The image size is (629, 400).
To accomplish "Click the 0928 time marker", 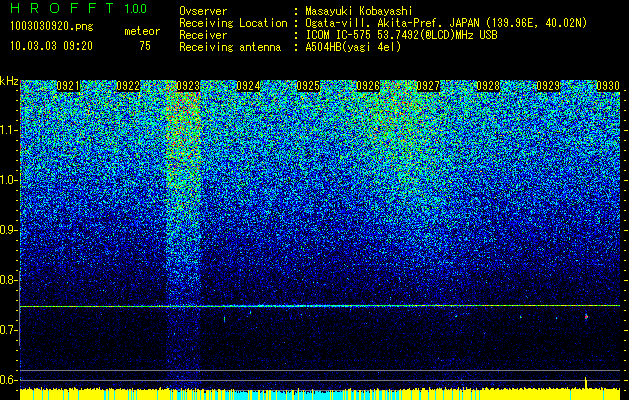I will click(488, 86).
